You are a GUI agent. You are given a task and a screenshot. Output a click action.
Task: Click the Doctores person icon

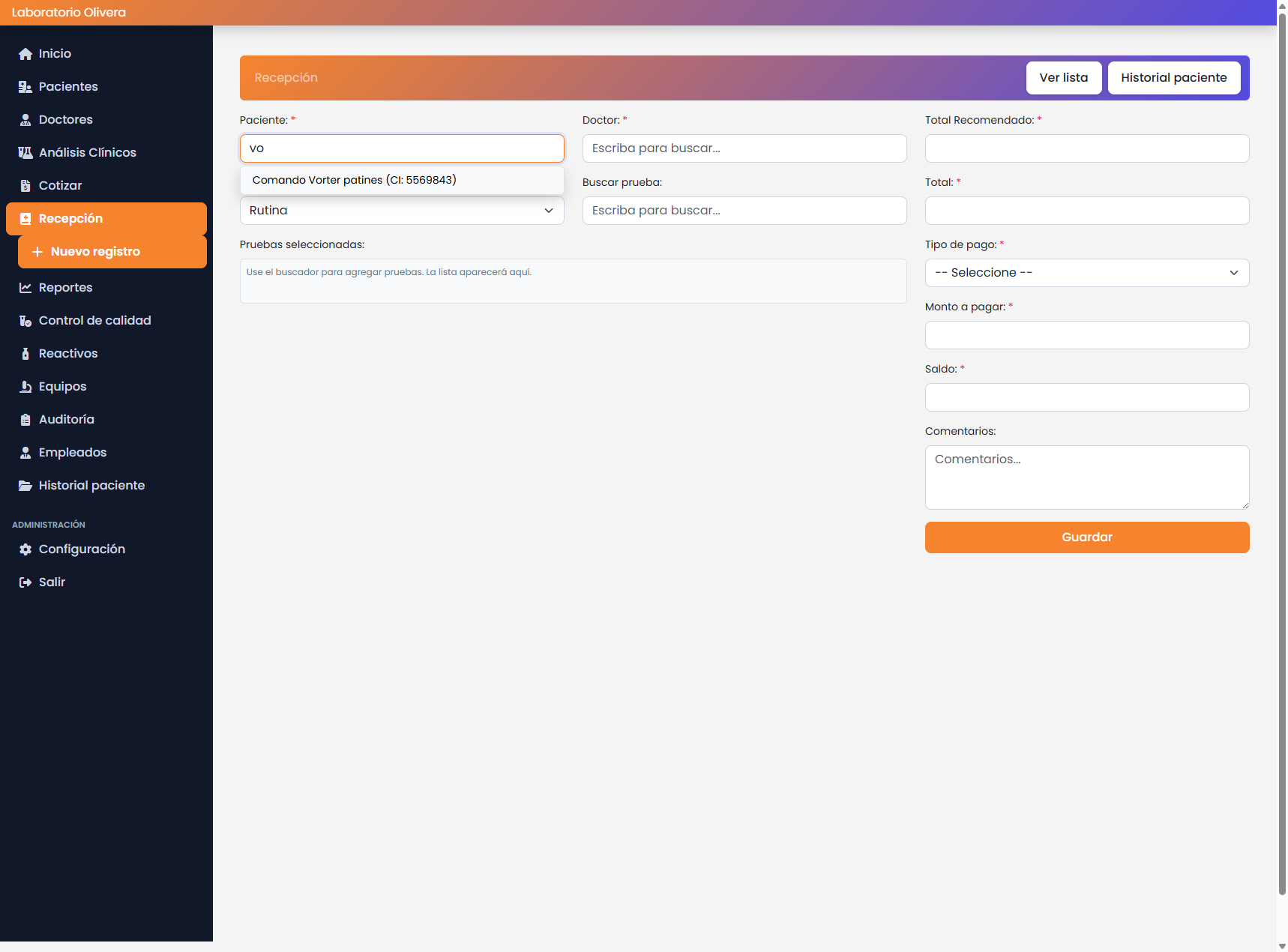pyautogui.click(x=25, y=120)
